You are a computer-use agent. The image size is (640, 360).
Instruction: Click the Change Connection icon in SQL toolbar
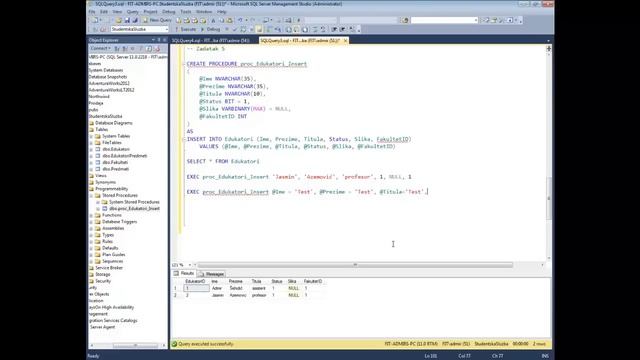(103, 29)
